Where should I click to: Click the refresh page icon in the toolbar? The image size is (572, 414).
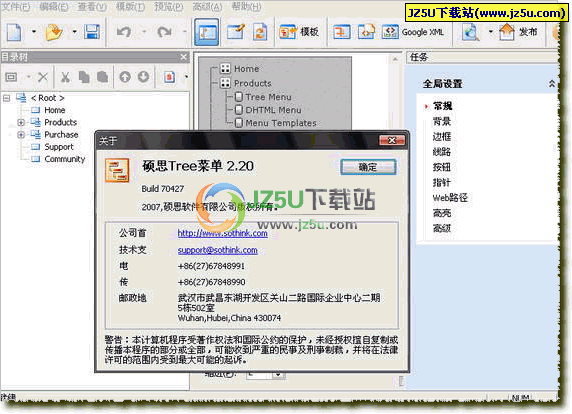click(x=260, y=32)
